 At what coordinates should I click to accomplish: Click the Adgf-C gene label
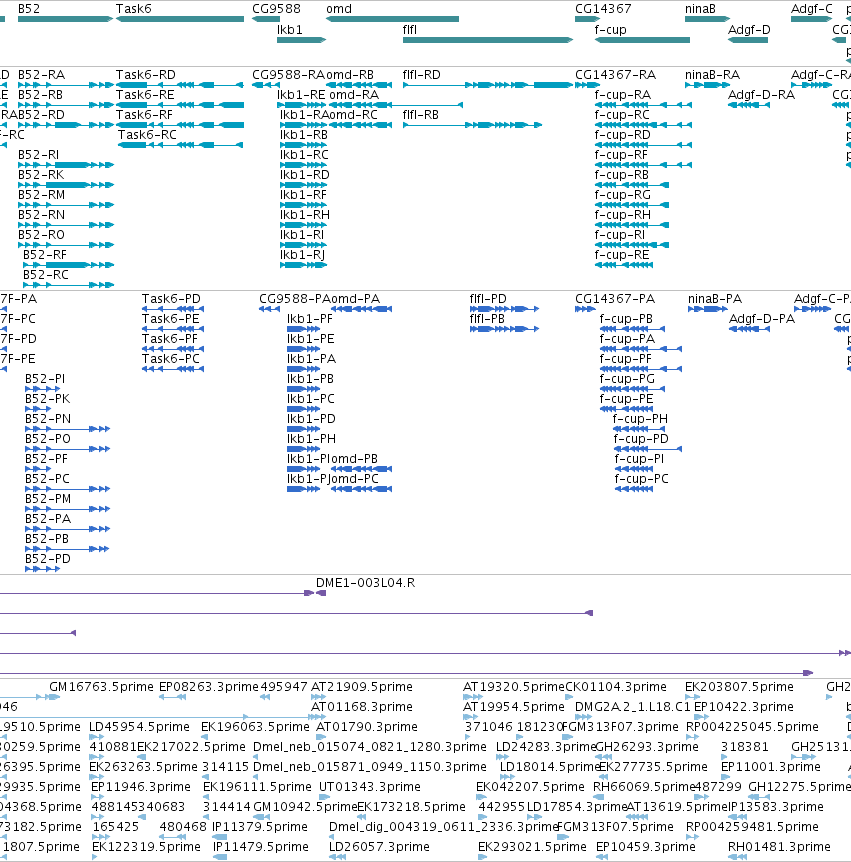tap(812, 9)
